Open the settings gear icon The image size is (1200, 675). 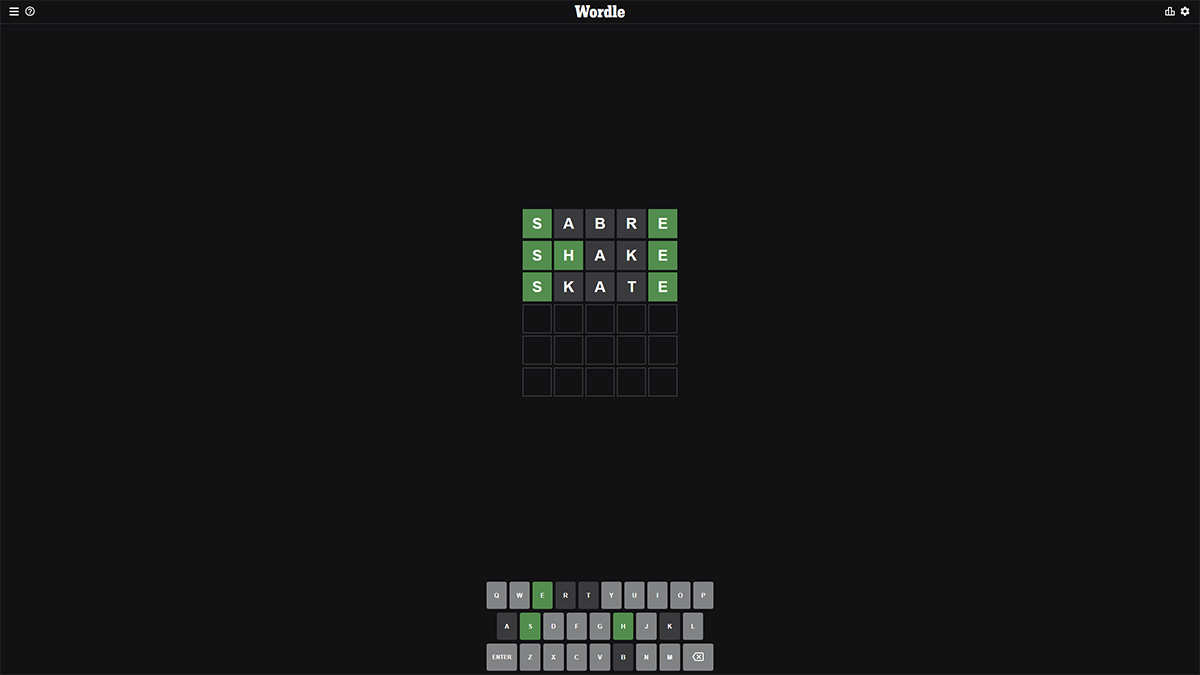pyautogui.click(x=1186, y=12)
